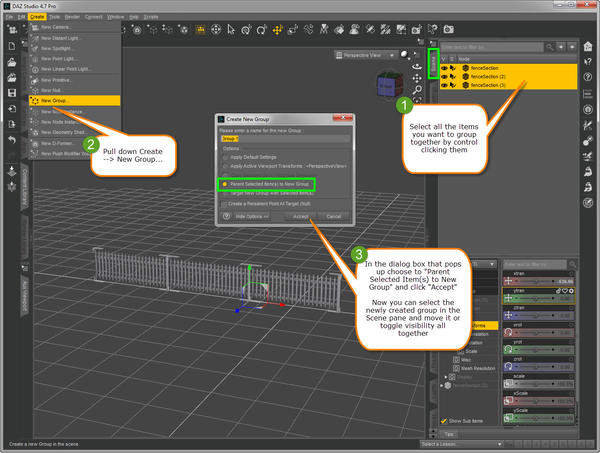Click the pan arrows icon beside viewport
This screenshot has height=453, width=600.
tap(417, 78)
